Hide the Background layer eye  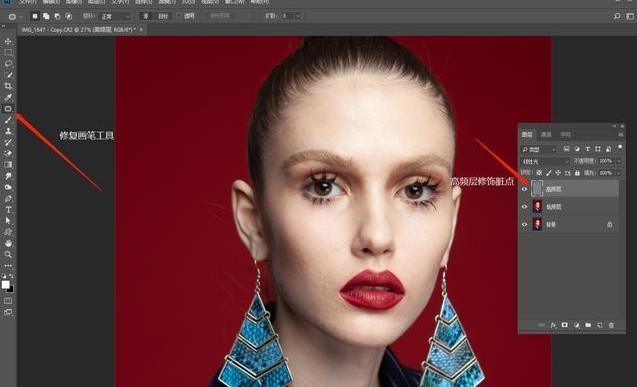click(524, 225)
